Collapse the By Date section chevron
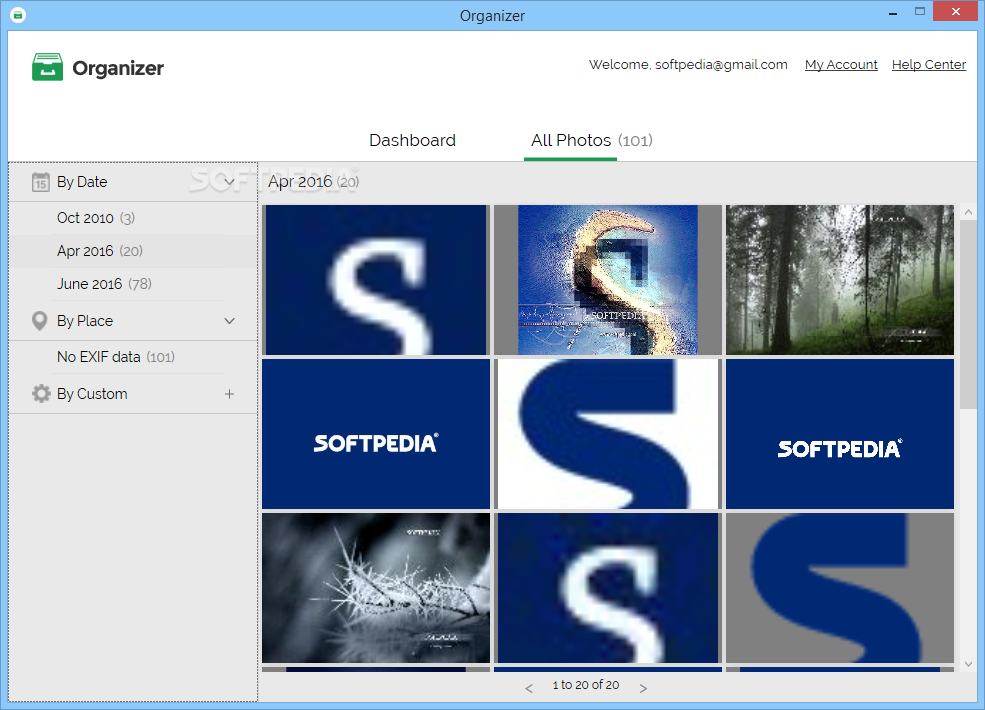 pyautogui.click(x=229, y=182)
